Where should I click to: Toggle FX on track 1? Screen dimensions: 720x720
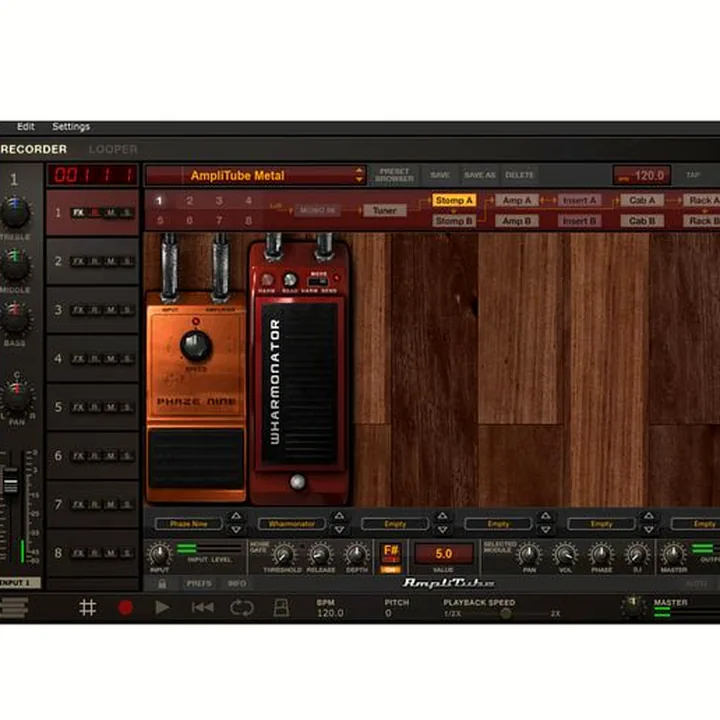[79, 213]
